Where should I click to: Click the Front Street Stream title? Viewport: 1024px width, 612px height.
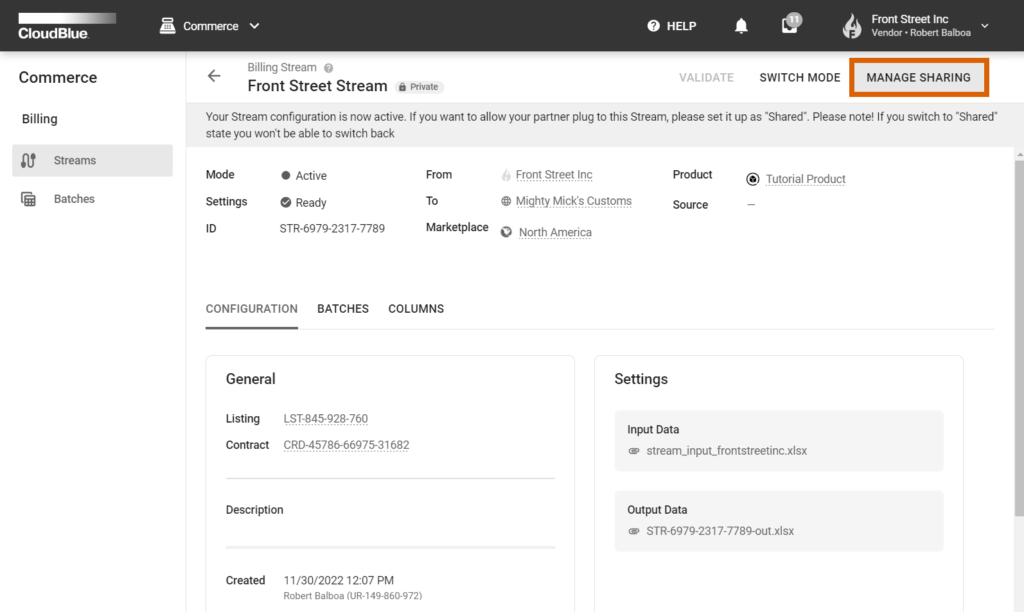pos(317,86)
